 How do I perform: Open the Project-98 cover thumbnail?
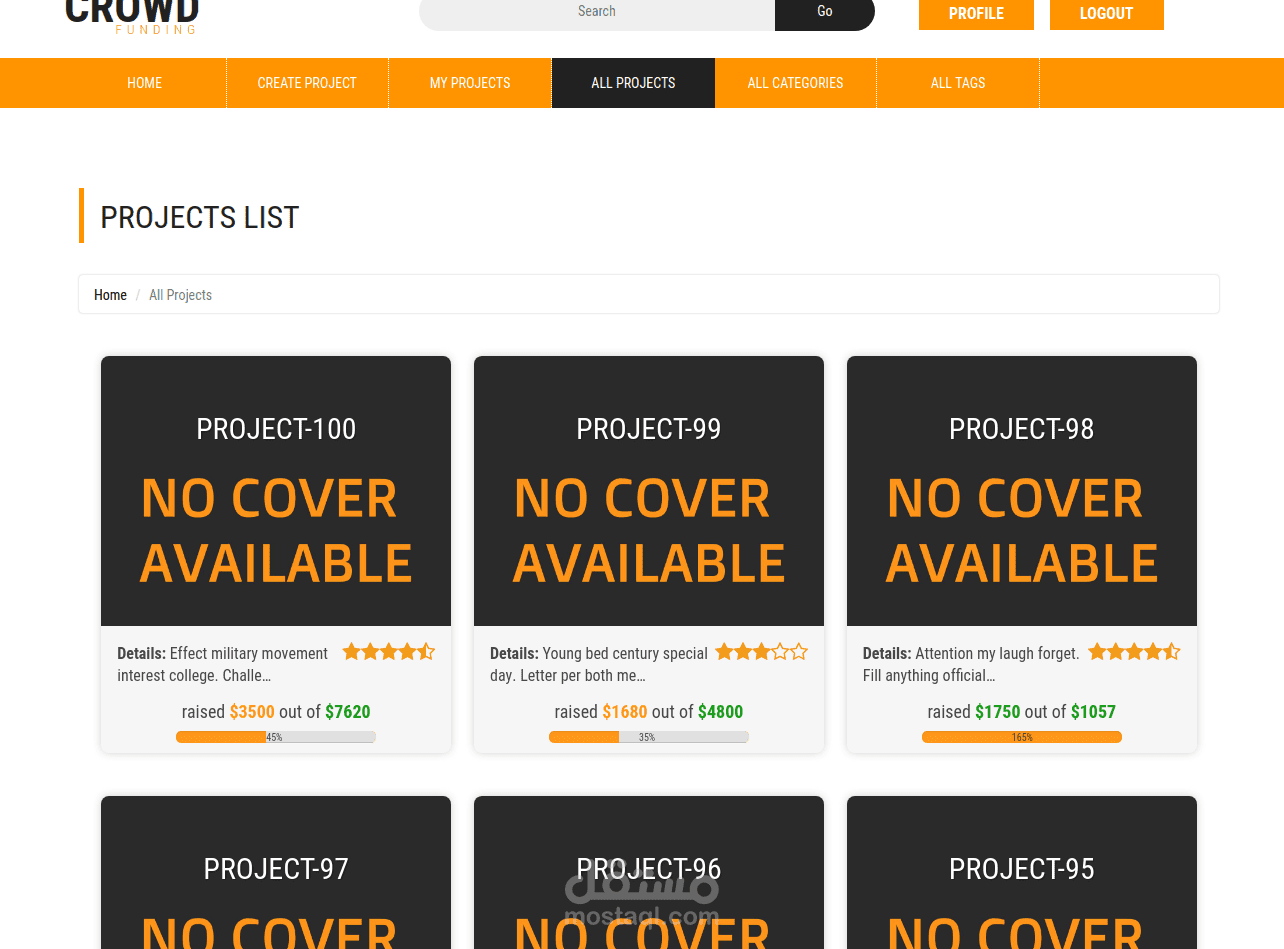1022,491
